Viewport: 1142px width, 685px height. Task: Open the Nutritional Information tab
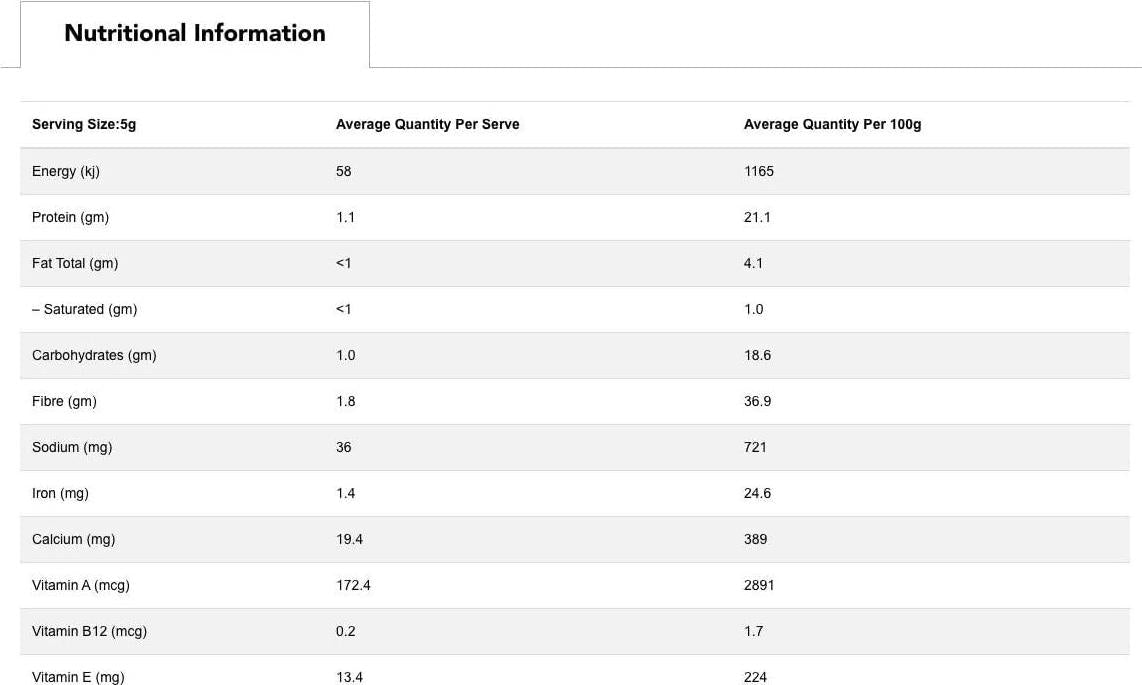(x=195, y=33)
